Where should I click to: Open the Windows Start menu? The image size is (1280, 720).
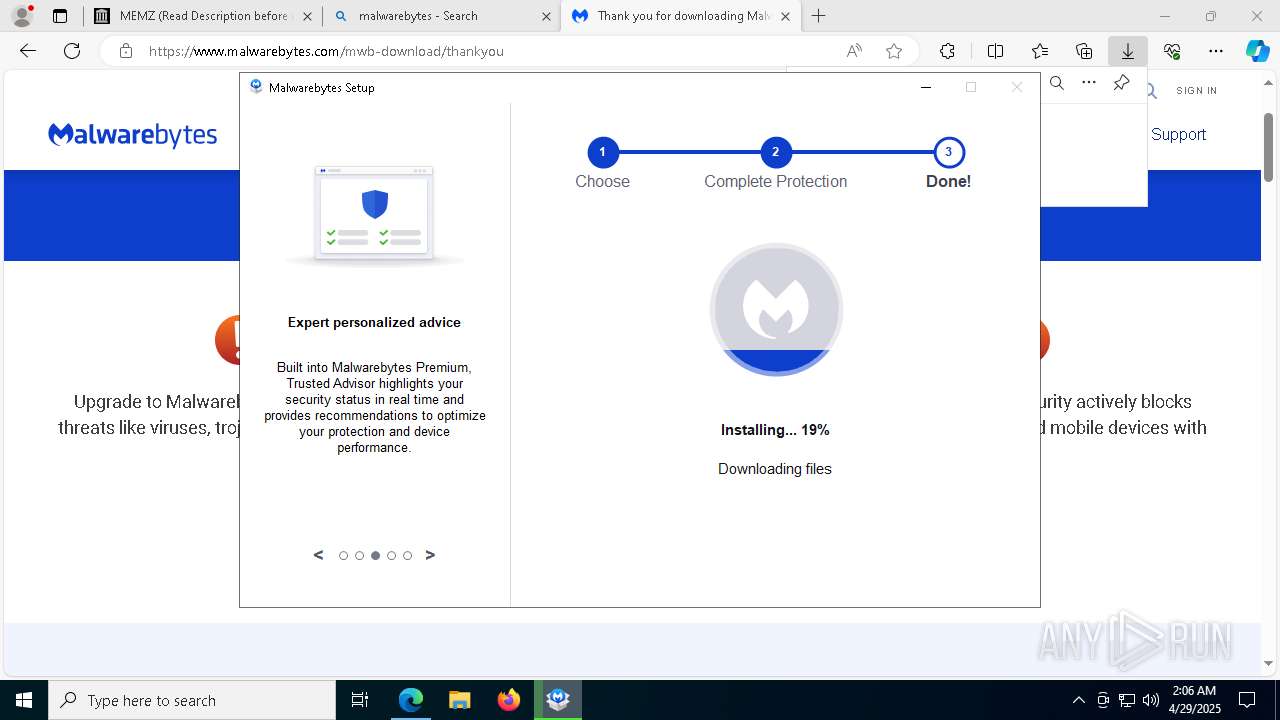pyautogui.click(x=24, y=700)
